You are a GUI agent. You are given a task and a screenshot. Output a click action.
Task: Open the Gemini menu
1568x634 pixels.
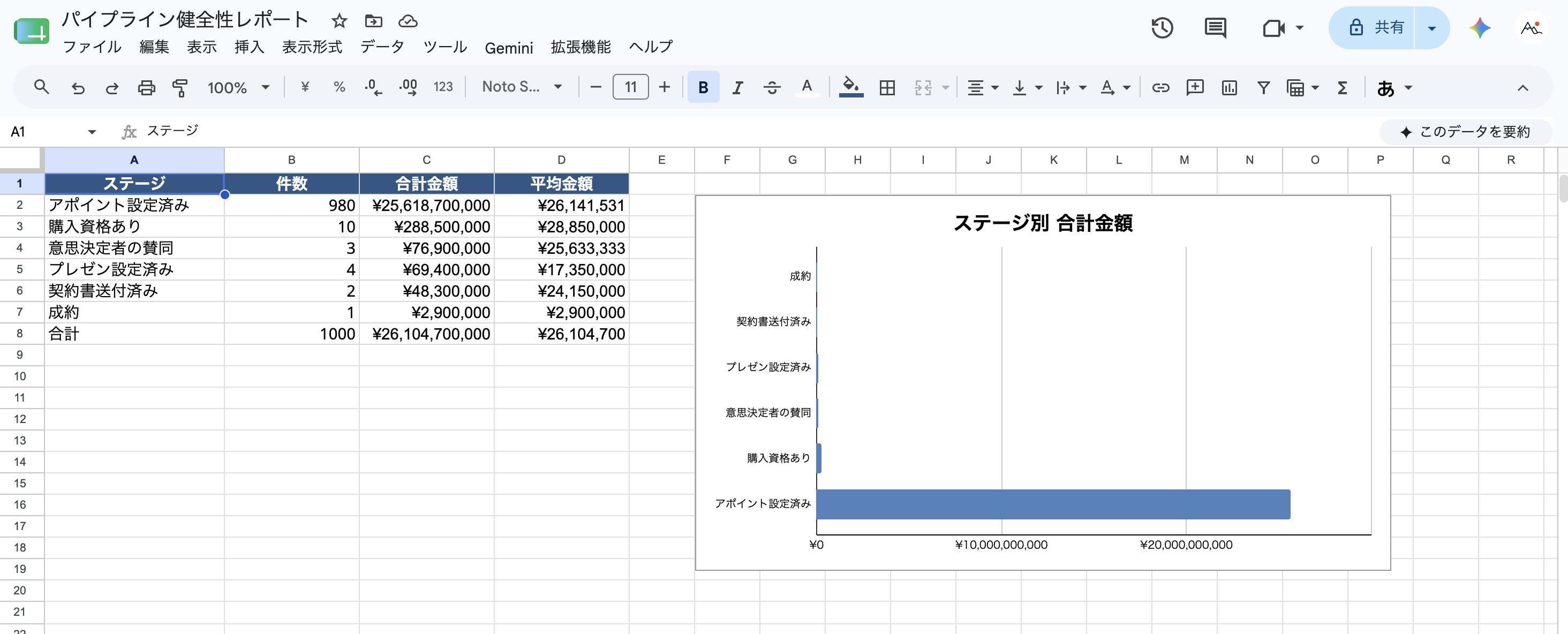point(509,48)
